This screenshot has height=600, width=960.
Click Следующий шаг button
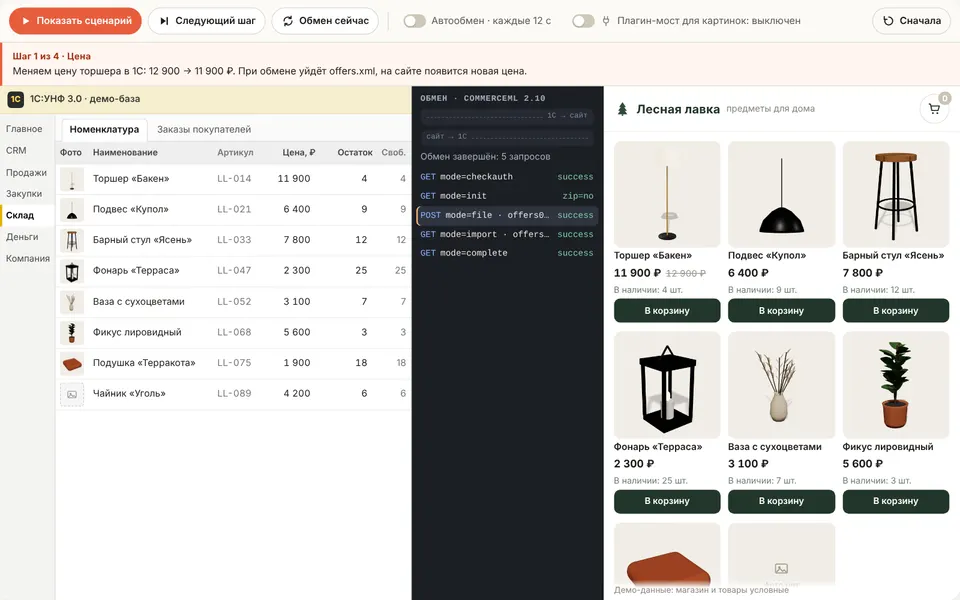[207, 21]
